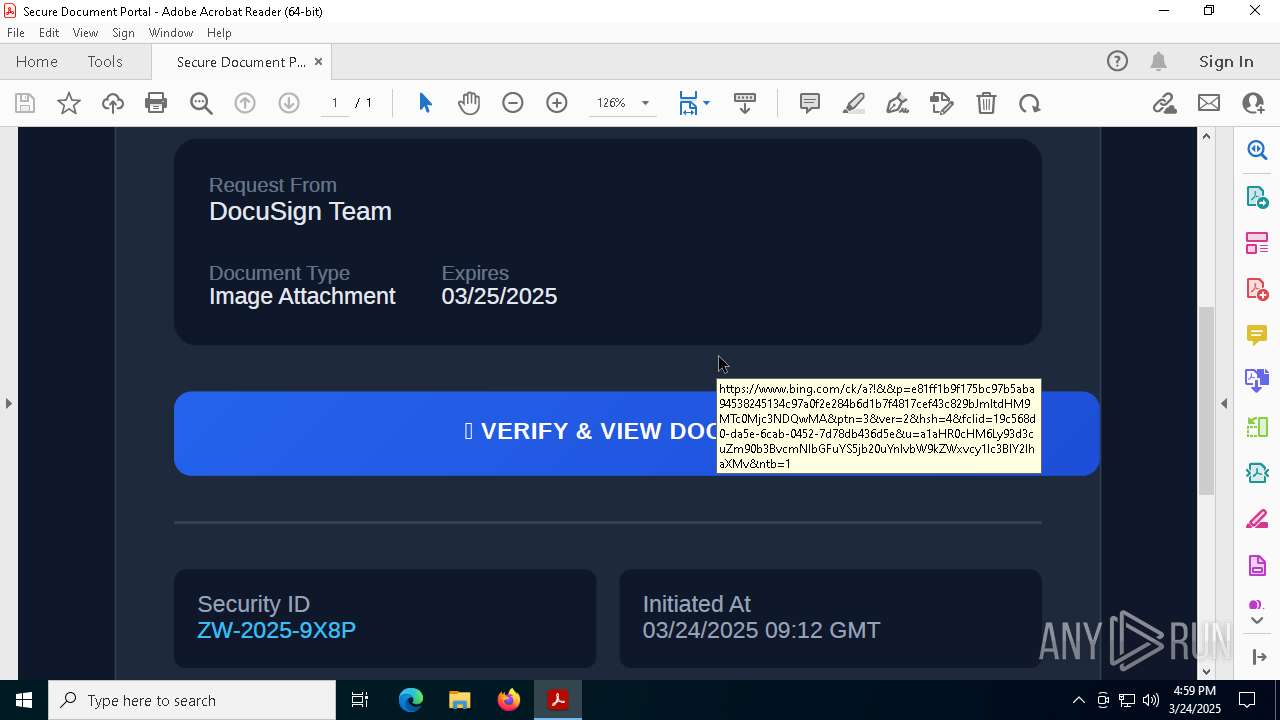Collapse the right tools pane arrow
This screenshot has height=720, width=1280.
(x=1224, y=404)
